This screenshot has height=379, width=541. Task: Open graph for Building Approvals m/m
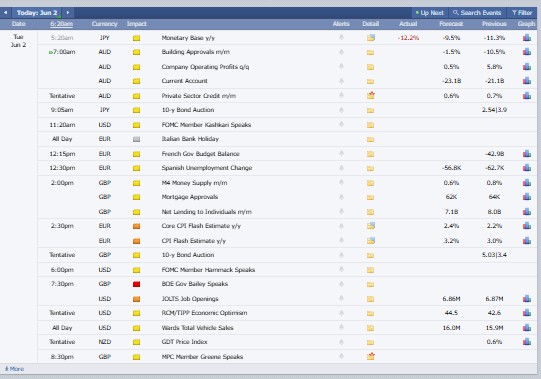coord(527,52)
